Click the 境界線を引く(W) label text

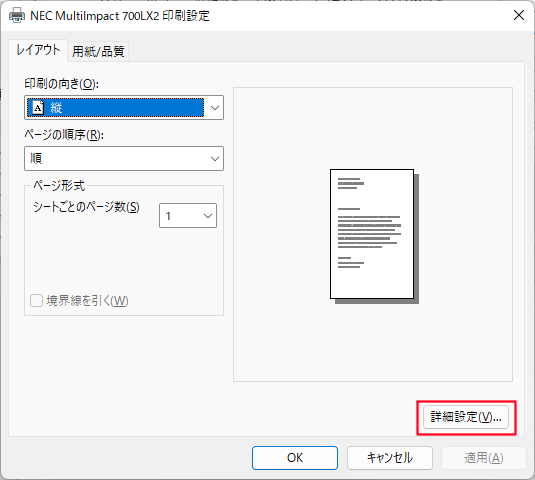click(x=87, y=301)
